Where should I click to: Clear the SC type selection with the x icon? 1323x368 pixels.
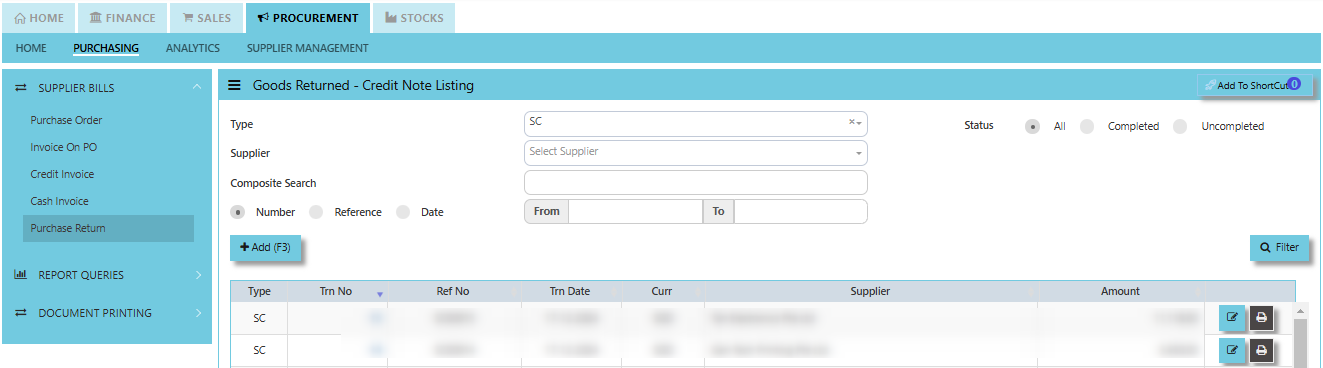pyautogui.click(x=852, y=122)
